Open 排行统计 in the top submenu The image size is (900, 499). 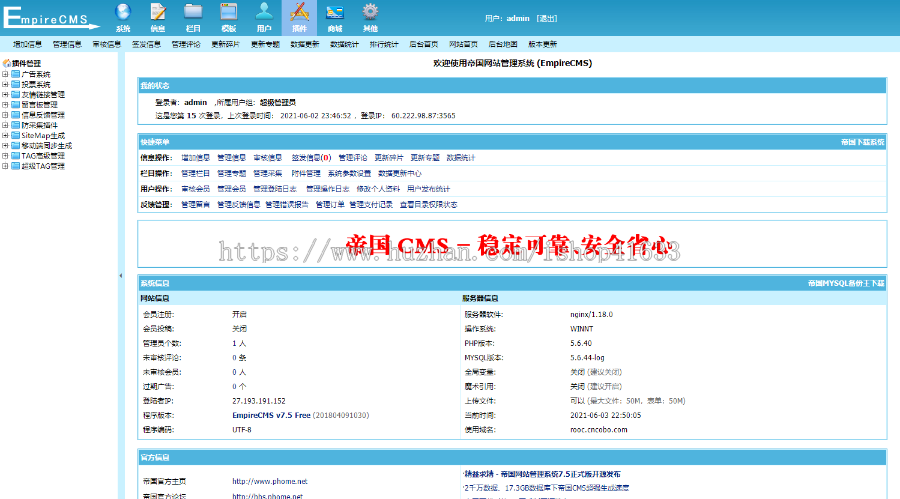pos(384,44)
